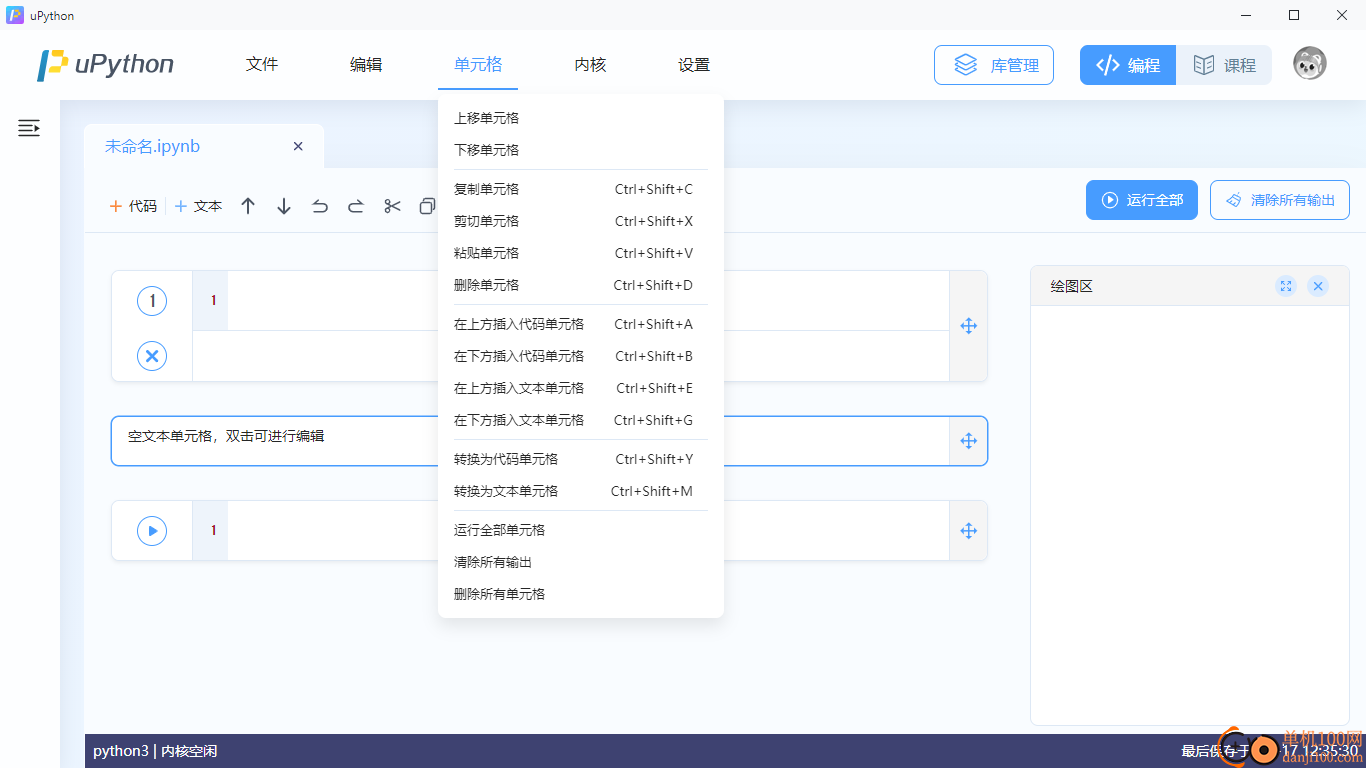Open the 库管理 library manager
This screenshot has height=768, width=1366.
pyautogui.click(x=994, y=65)
